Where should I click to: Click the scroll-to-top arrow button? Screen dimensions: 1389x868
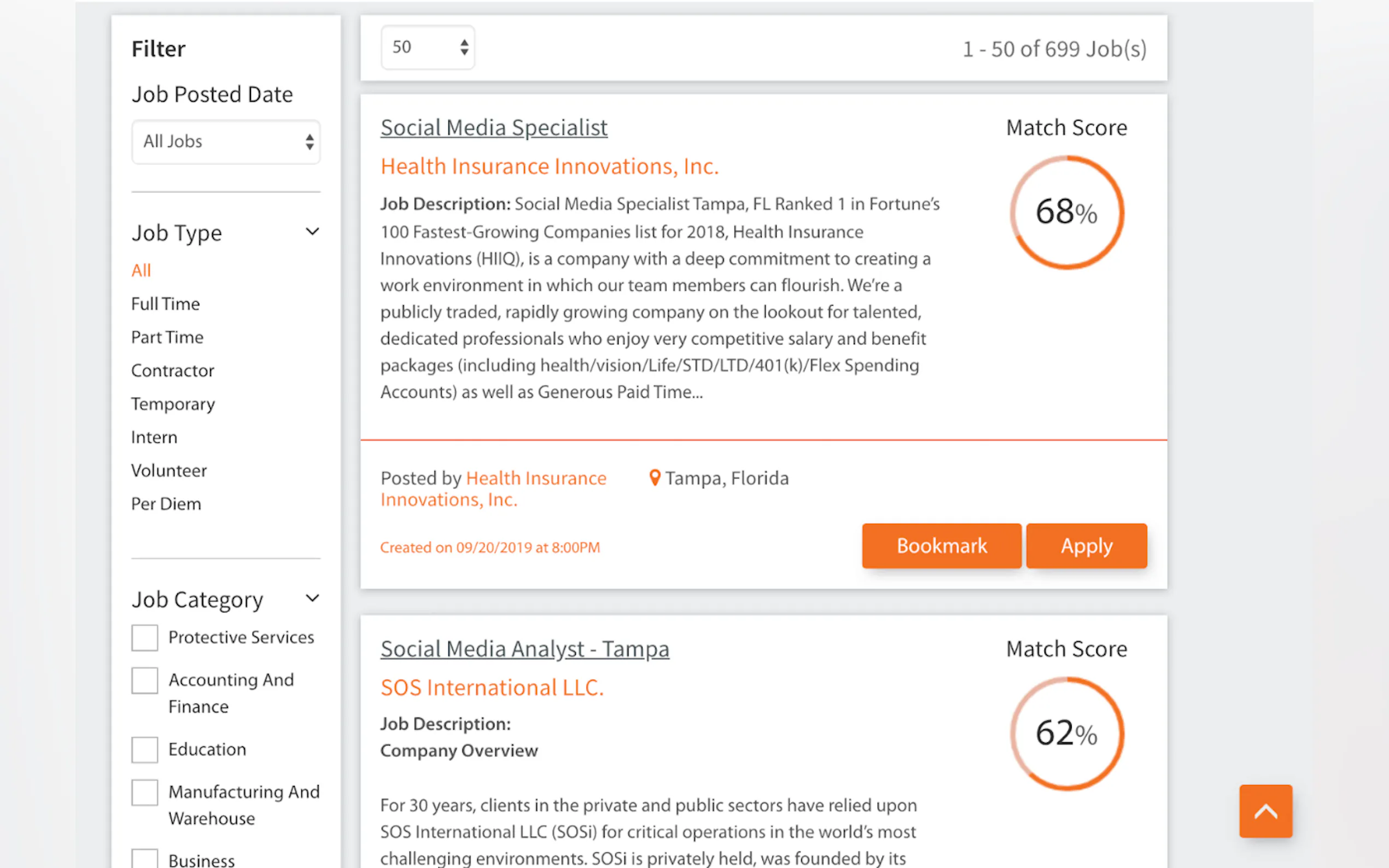[x=1265, y=811]
